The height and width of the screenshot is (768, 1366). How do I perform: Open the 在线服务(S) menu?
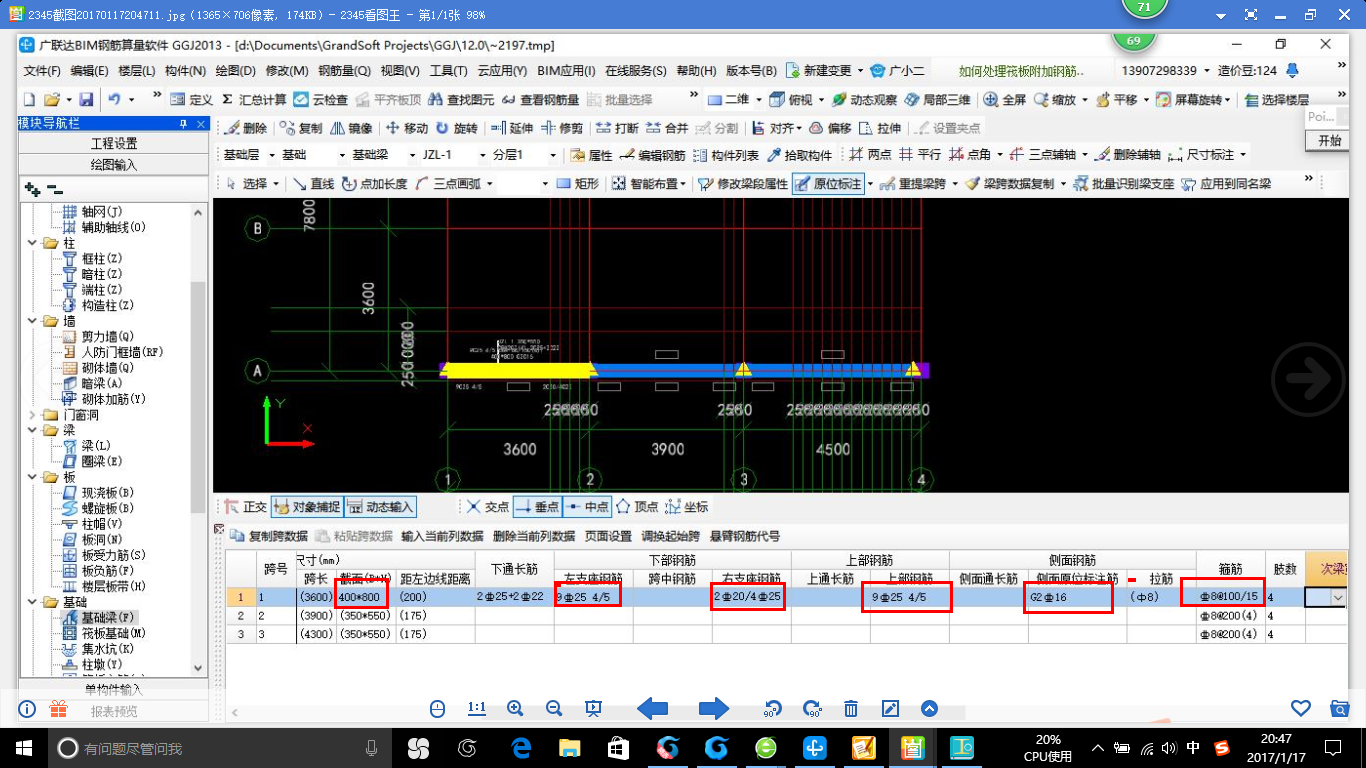(x=635, y=71)
